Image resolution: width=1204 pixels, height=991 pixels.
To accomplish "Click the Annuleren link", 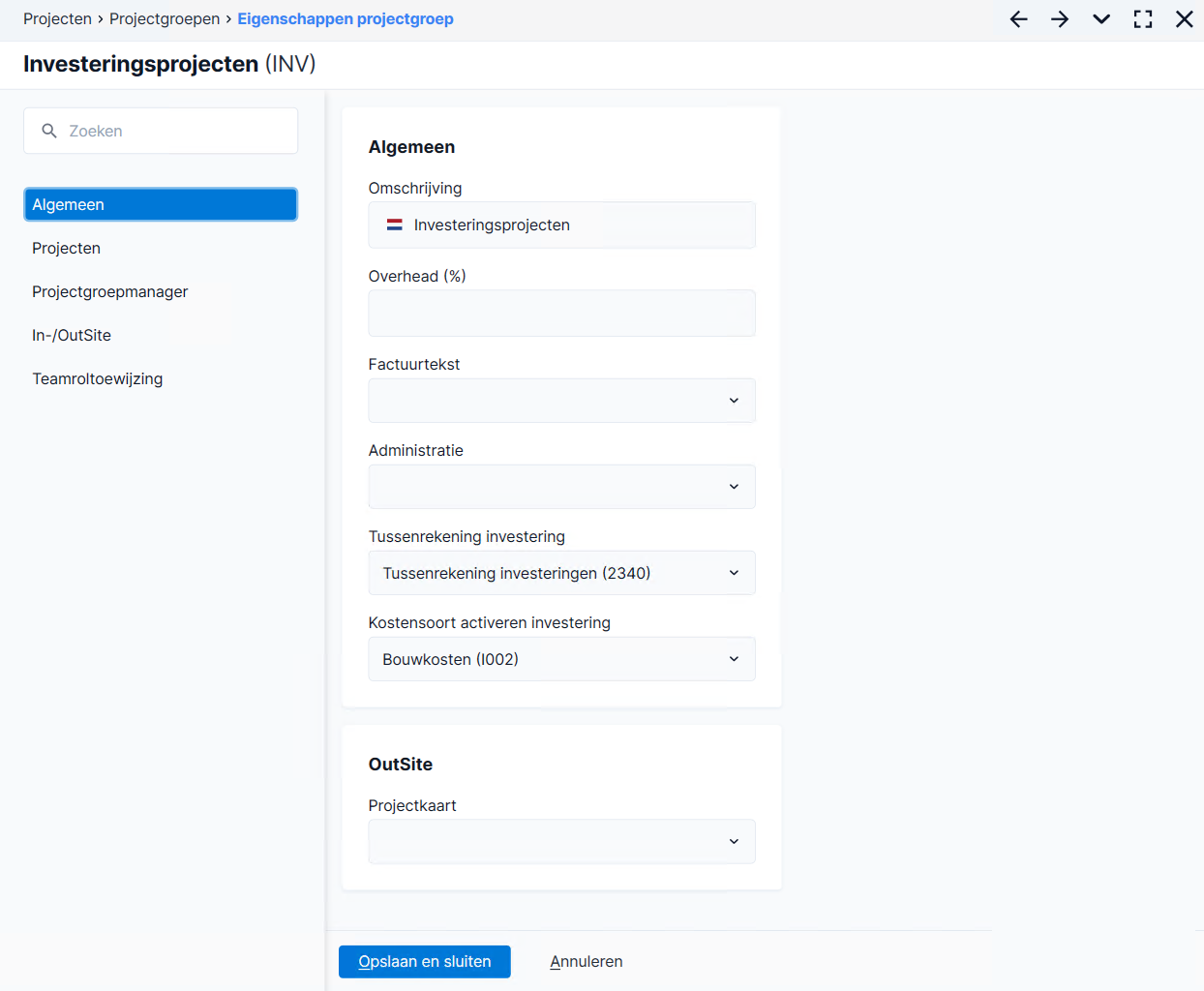I will coord(587,962).
